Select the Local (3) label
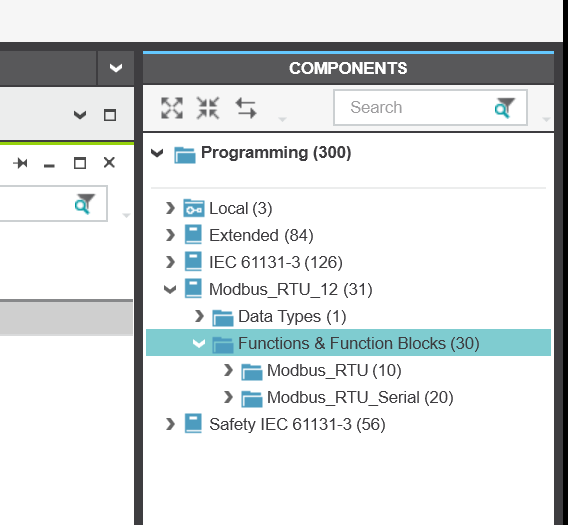The height and width of the screenshot is (525, 568). [x=241, y=208]
